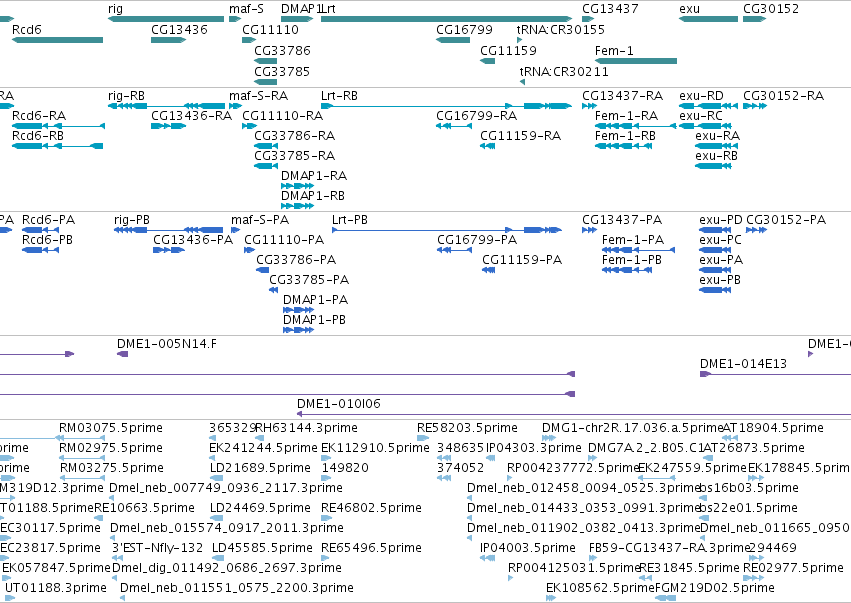Click the DMAP1-RB transcript label

pos(313,195)
